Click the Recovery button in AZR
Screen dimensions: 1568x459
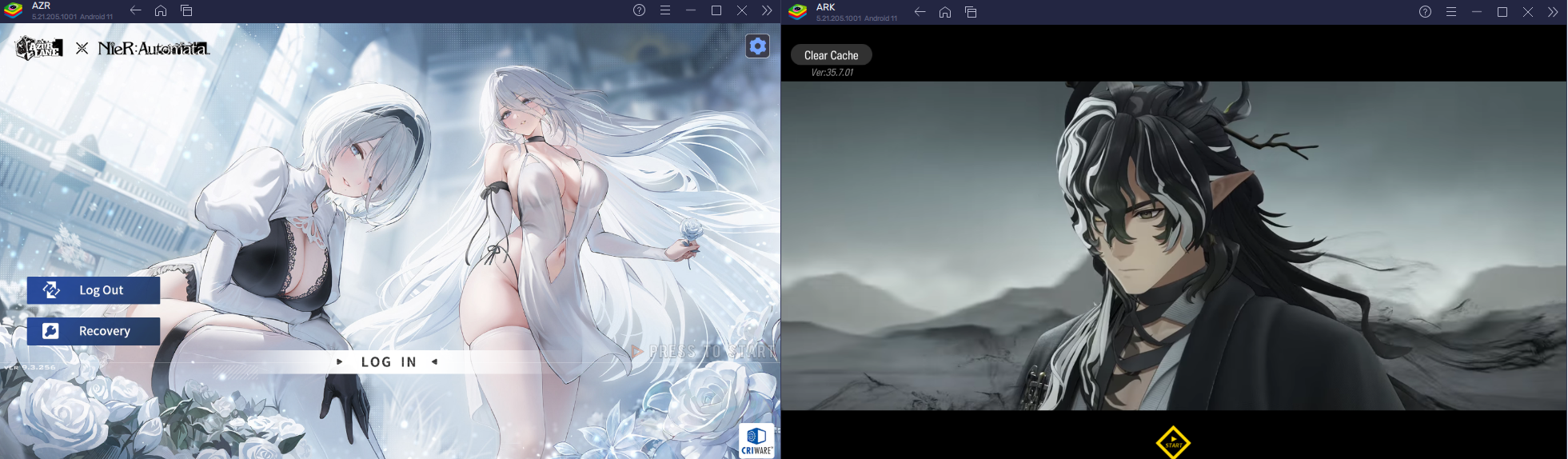[94, 331]
